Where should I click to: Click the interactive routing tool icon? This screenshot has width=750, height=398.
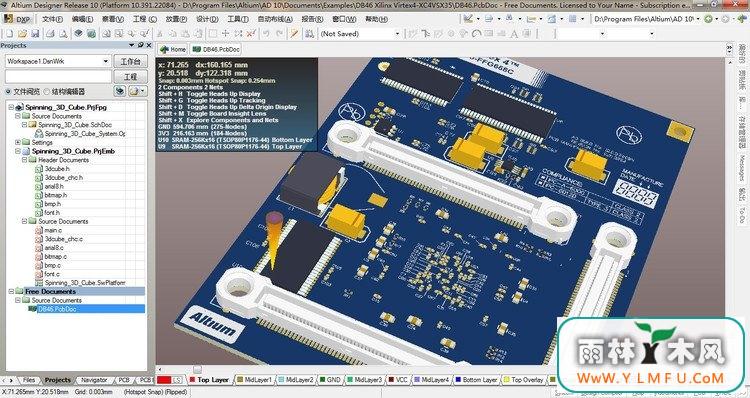click(412, 34)
